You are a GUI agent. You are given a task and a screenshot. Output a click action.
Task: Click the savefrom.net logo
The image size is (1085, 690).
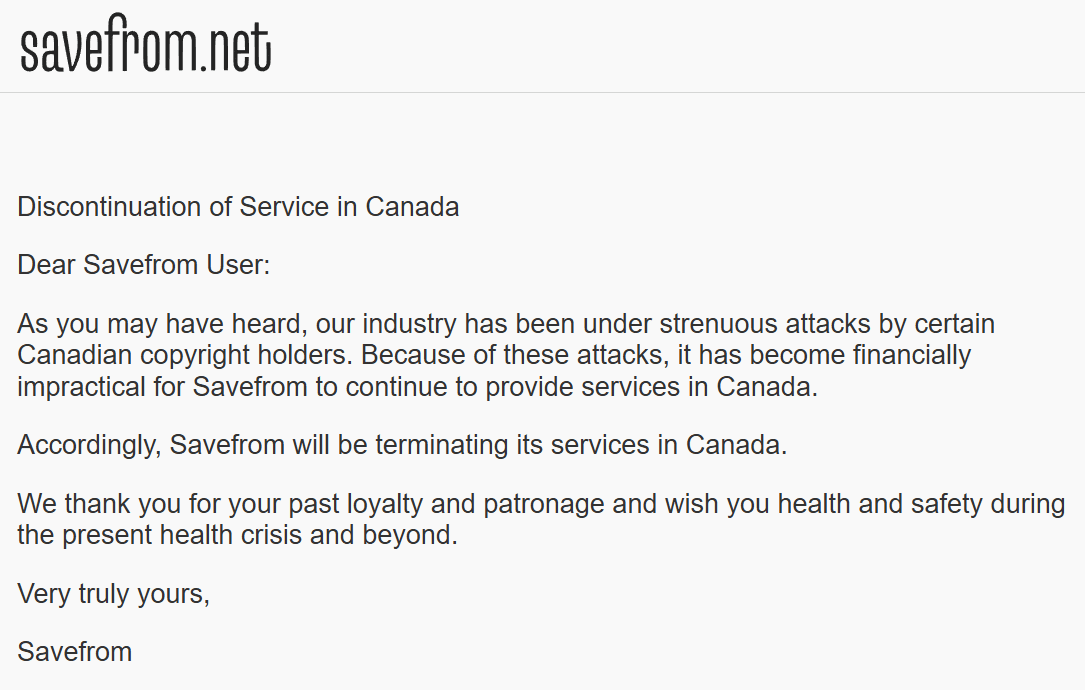[145, 44]
